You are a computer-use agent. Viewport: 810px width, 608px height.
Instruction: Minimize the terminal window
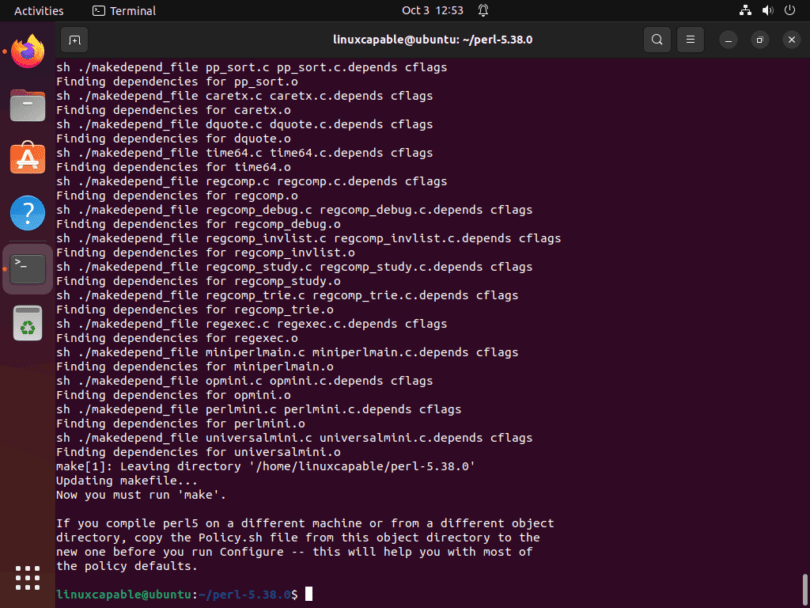click(728, 40)
